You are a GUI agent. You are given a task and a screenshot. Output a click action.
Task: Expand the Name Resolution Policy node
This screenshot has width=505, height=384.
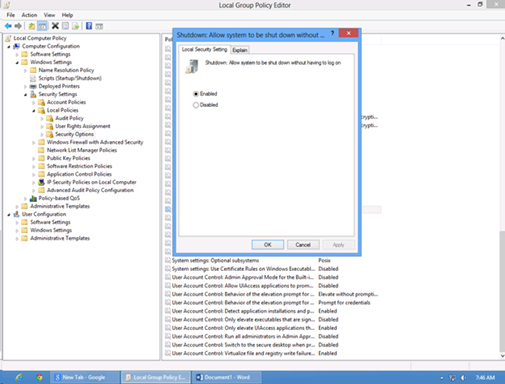coord(25,70)
